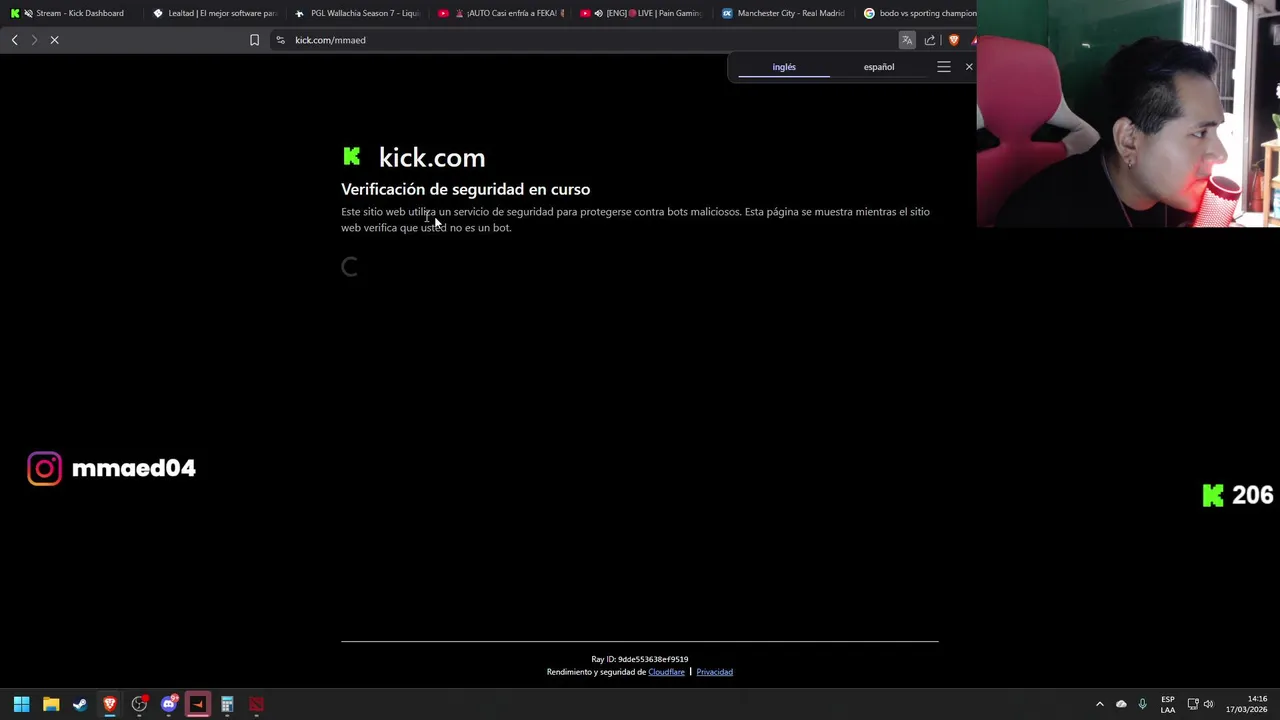Open the Cloudflare link in the footer
Screen dimensions: 1280x720
click(666, 672)
